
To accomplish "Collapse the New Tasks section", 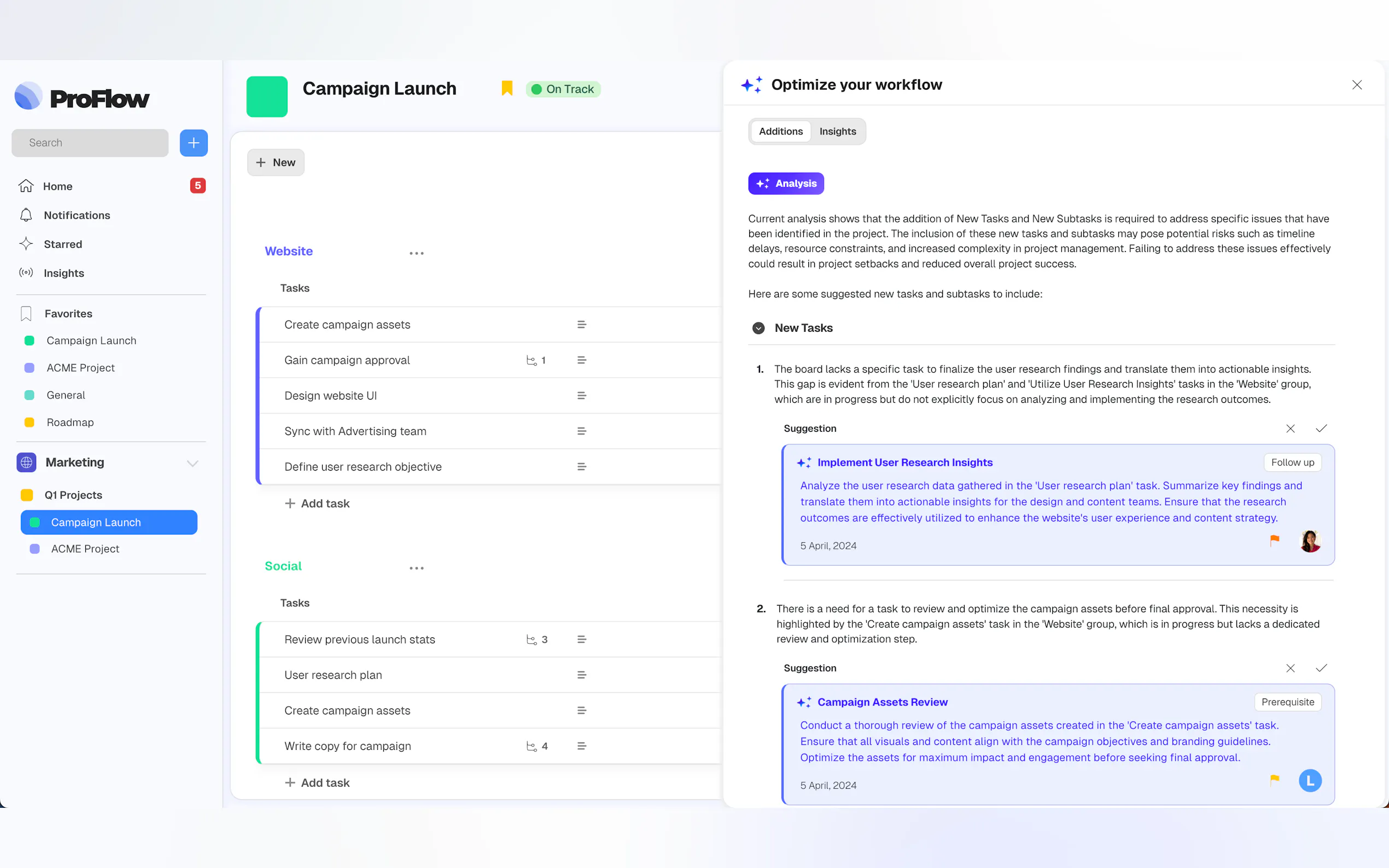I will 758,328.
